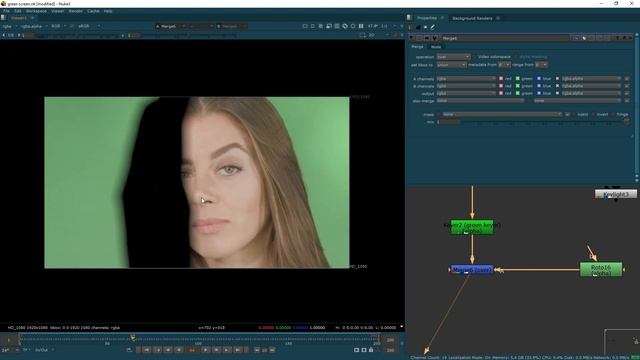
Task: Enable the Video colorspace checkbox
Action: click(x=474, y=57)
